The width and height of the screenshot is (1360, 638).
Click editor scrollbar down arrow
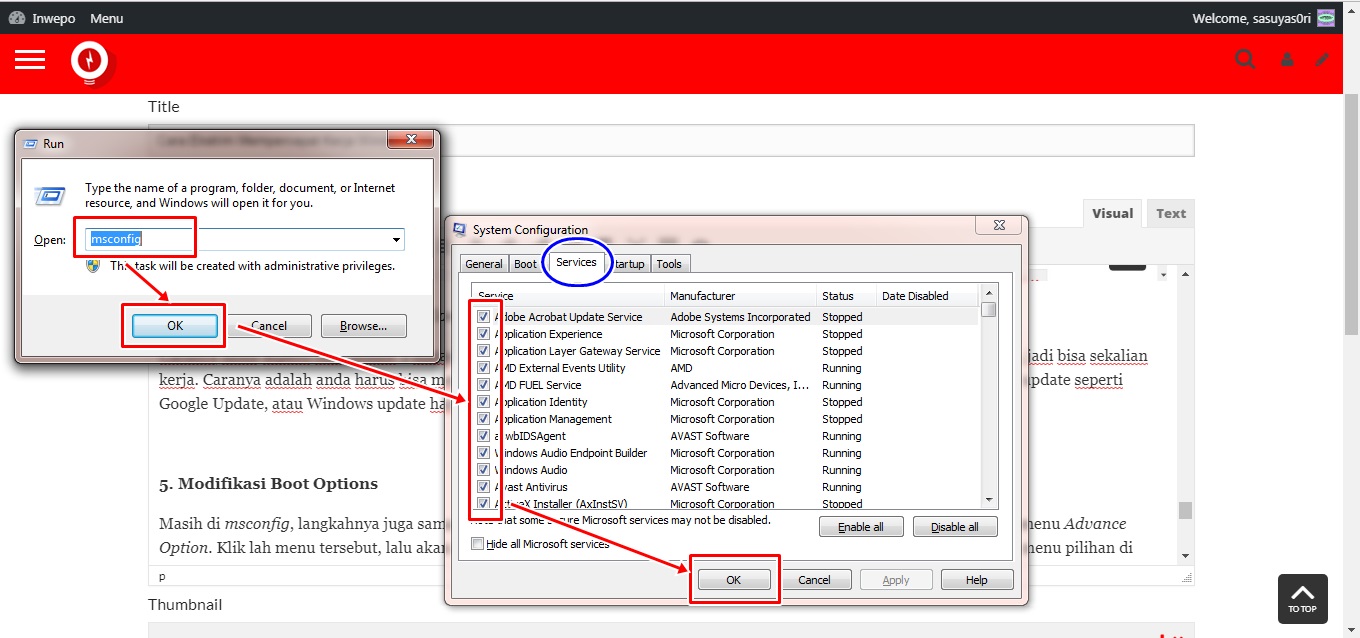click(x=1185, y=556)
